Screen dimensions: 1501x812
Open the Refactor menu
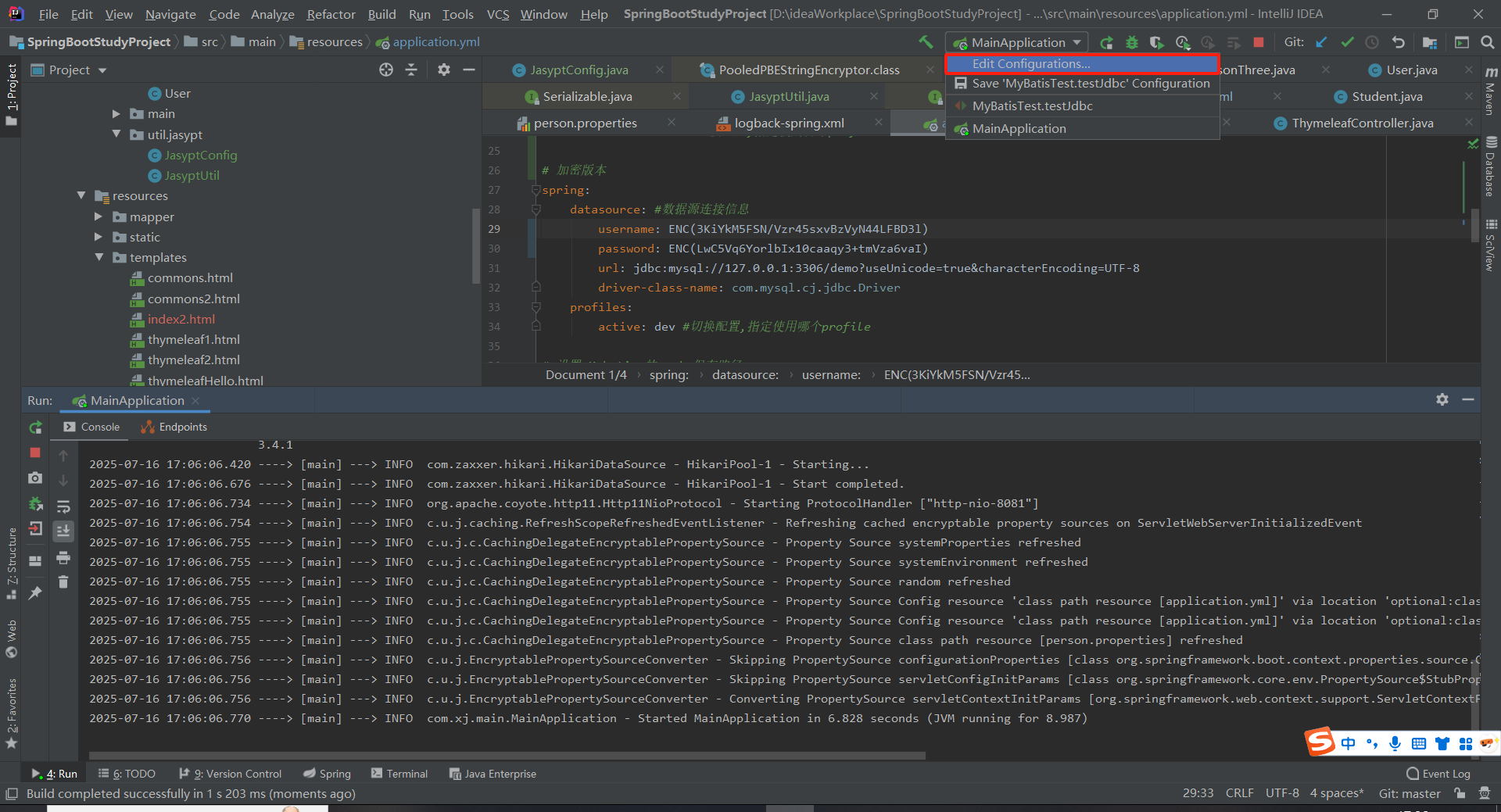click(x=331, y=14)
